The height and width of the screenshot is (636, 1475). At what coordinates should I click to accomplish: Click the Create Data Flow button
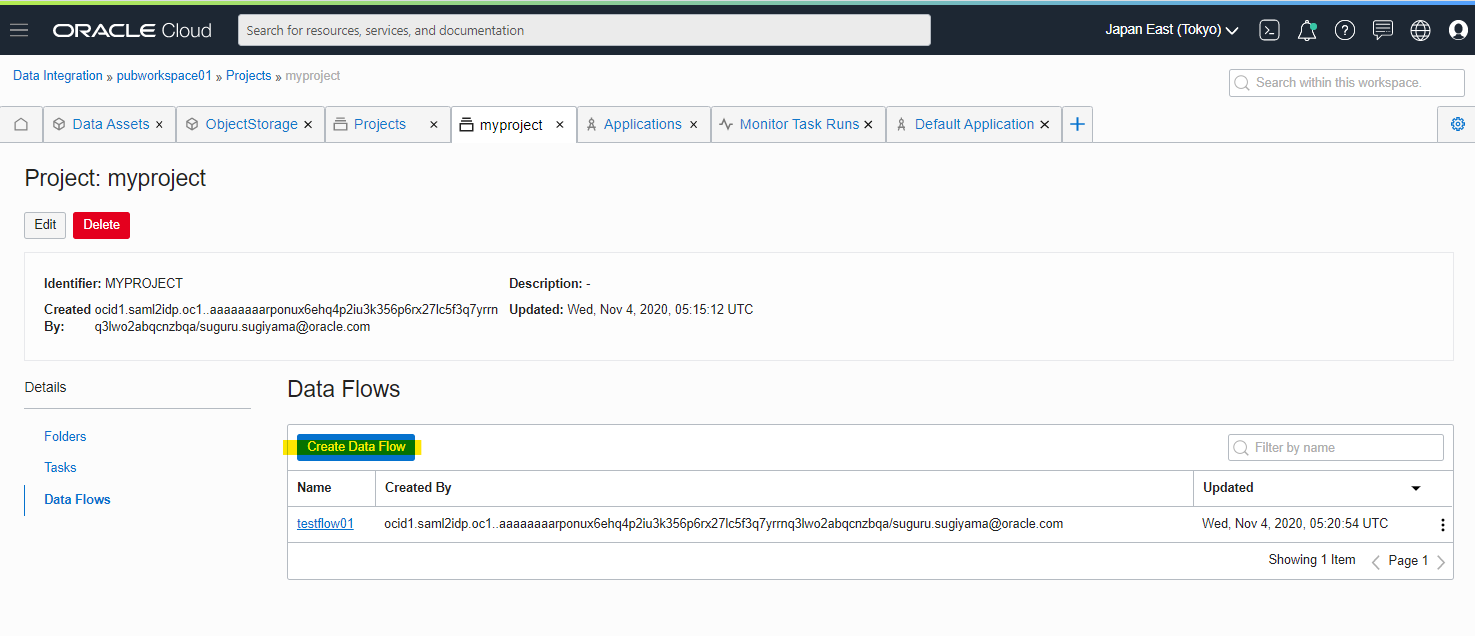tap(356, 447)
